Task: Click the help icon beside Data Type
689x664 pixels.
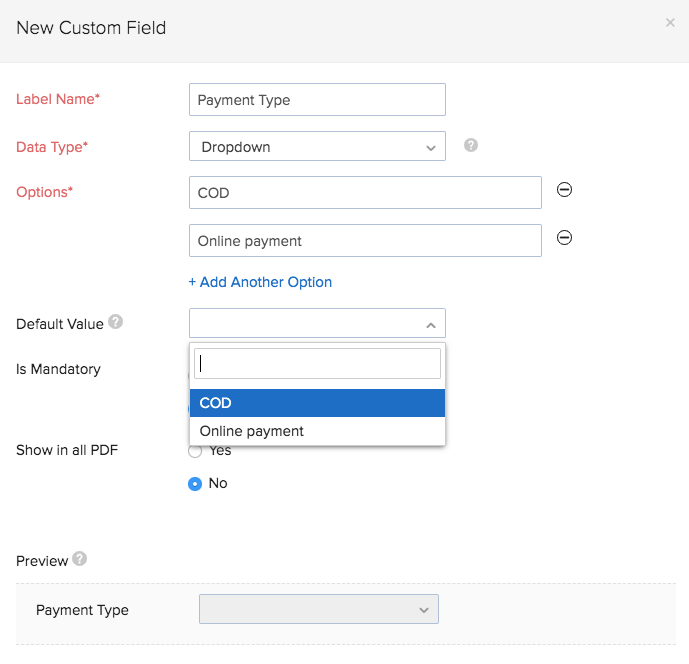Action: coord(471,145)
